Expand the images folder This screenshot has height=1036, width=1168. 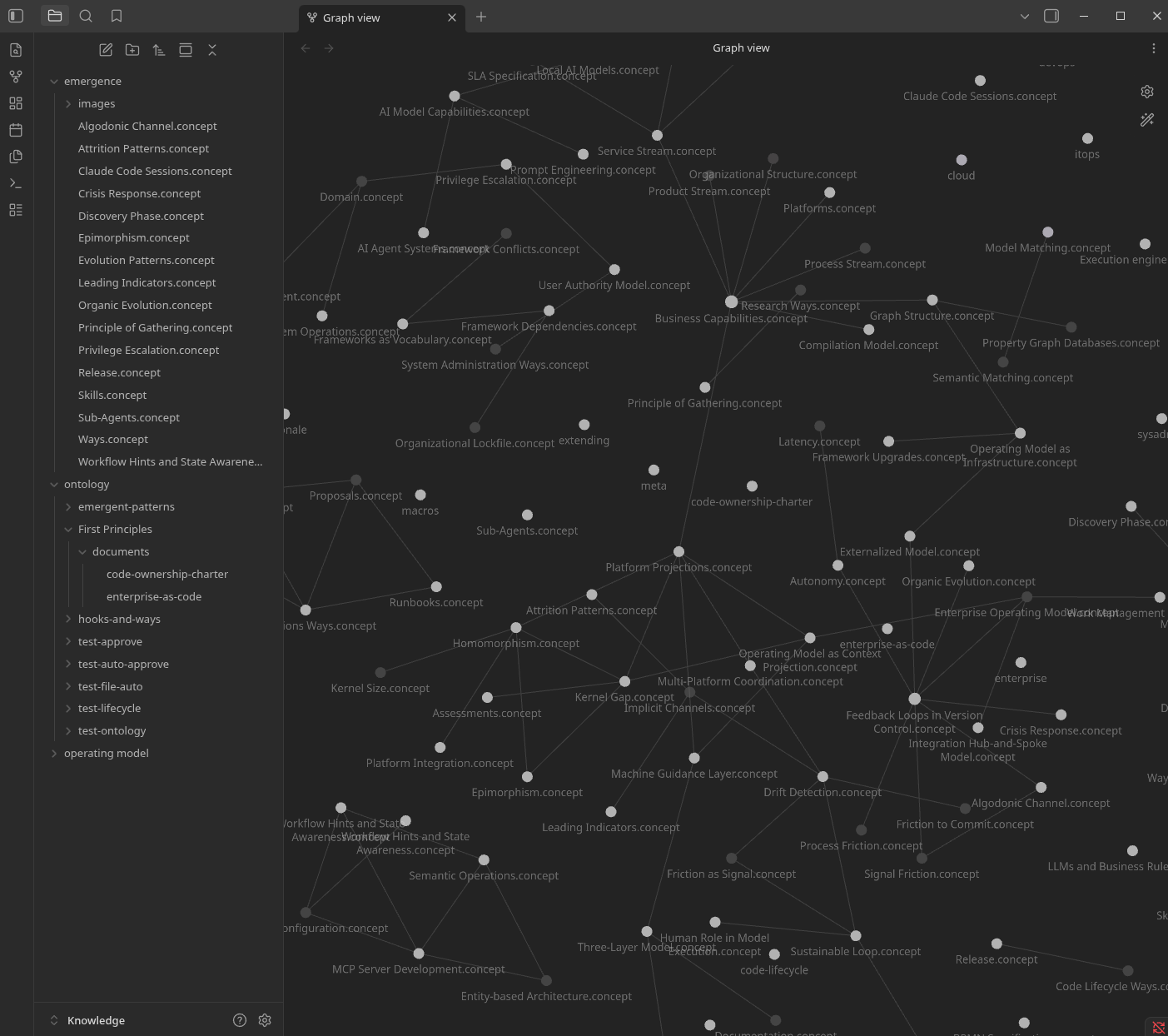pyautogui.click(x=69, y=103)
